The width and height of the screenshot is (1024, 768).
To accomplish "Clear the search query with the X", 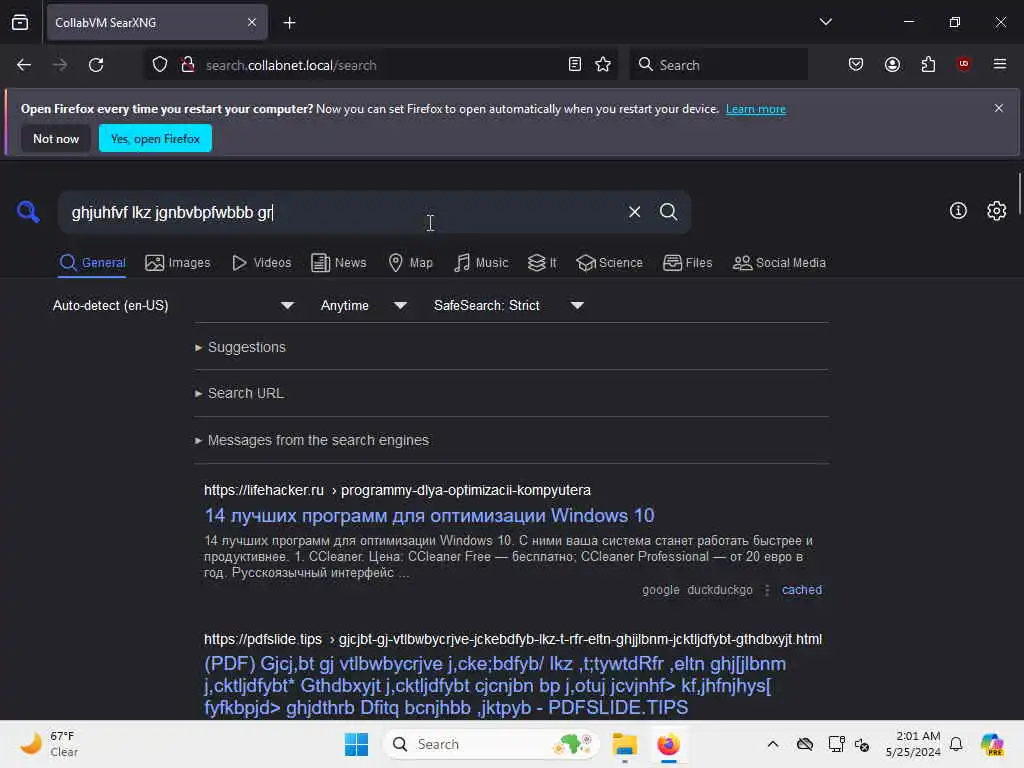I will [634, 212].
